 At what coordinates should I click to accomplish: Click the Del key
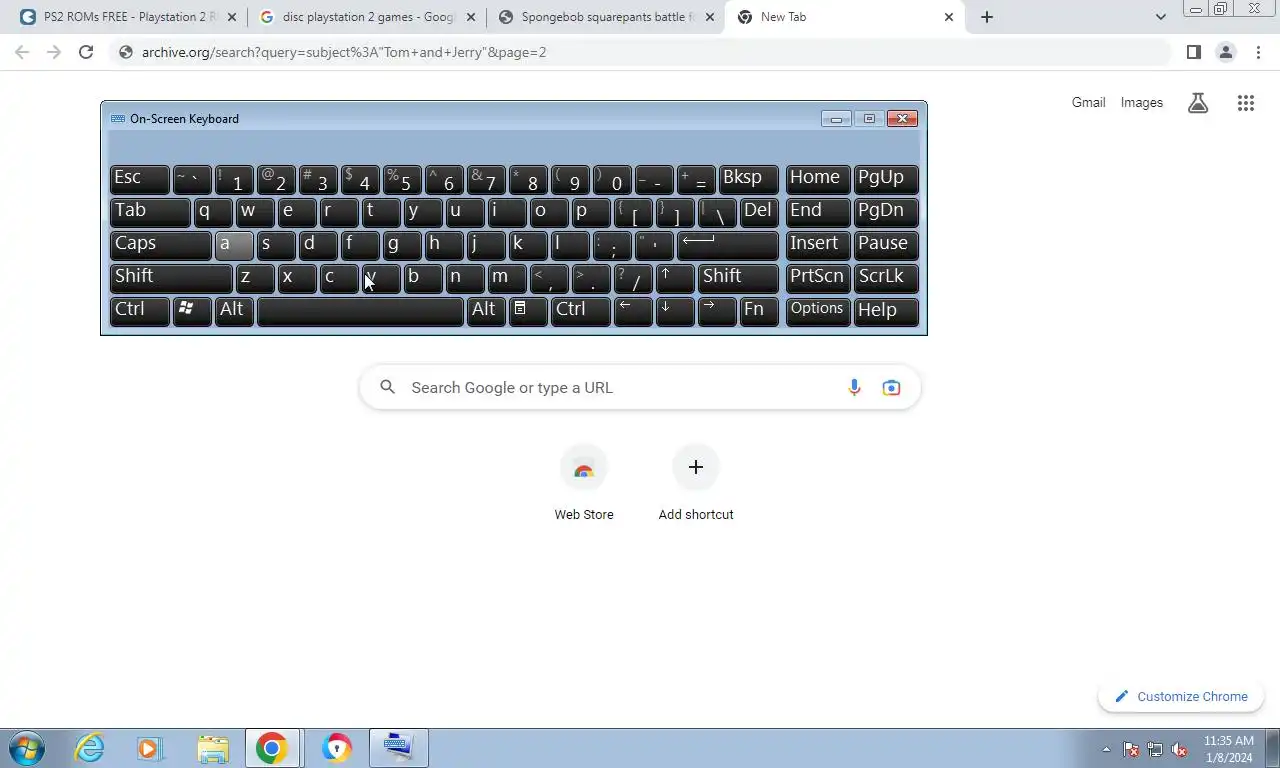759,212
